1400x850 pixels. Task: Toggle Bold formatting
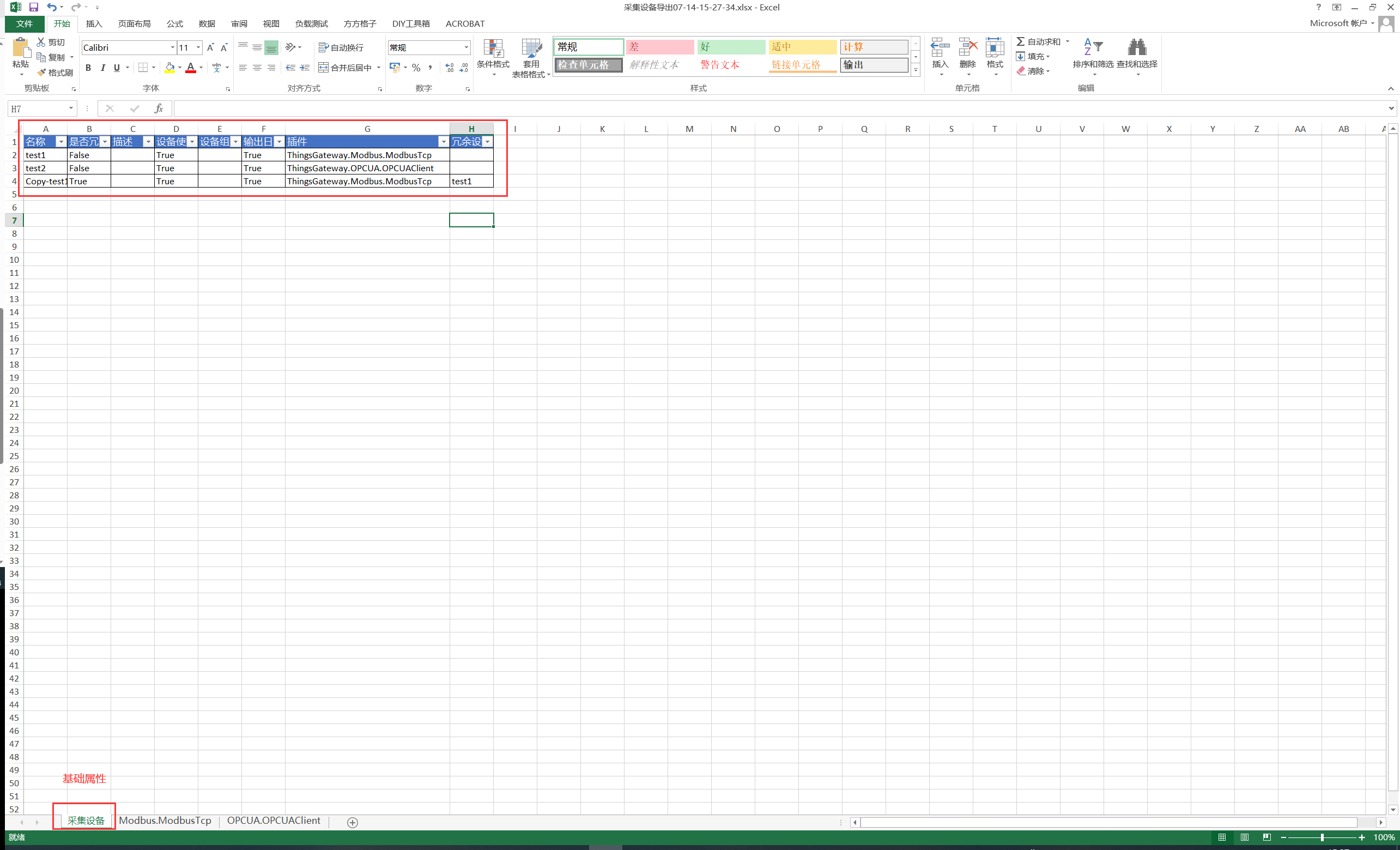click(88, 68)
